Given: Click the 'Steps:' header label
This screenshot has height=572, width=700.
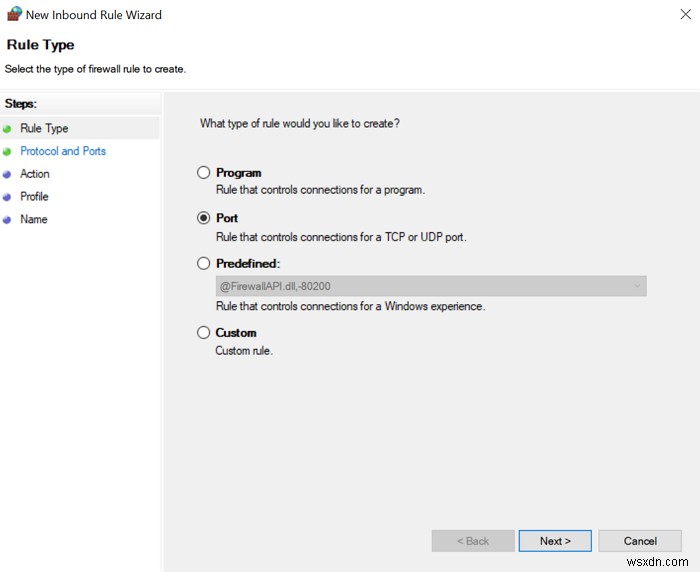Looking at the screenshot, I should click(21, 104).
